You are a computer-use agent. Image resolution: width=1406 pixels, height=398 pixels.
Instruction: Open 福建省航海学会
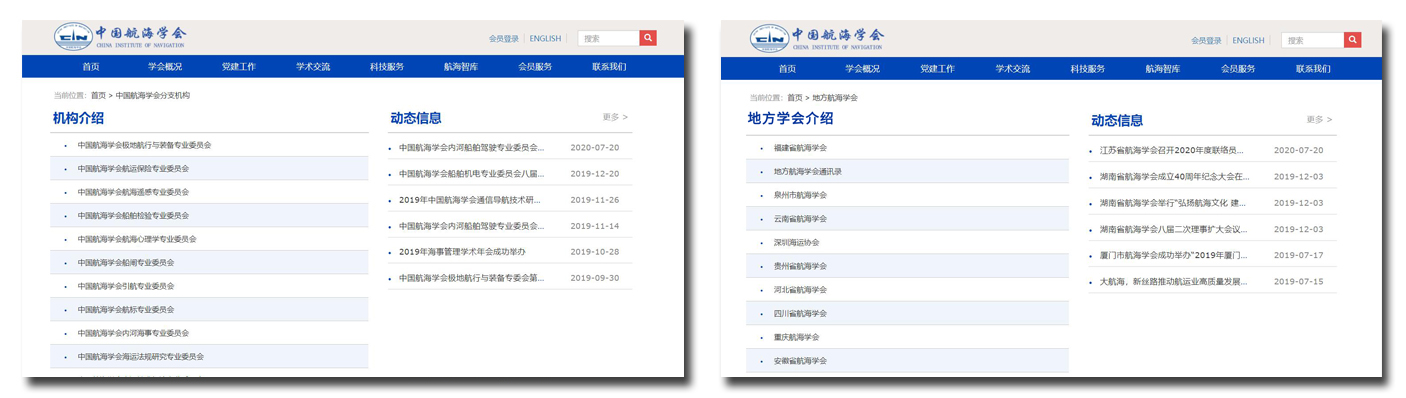800,148
